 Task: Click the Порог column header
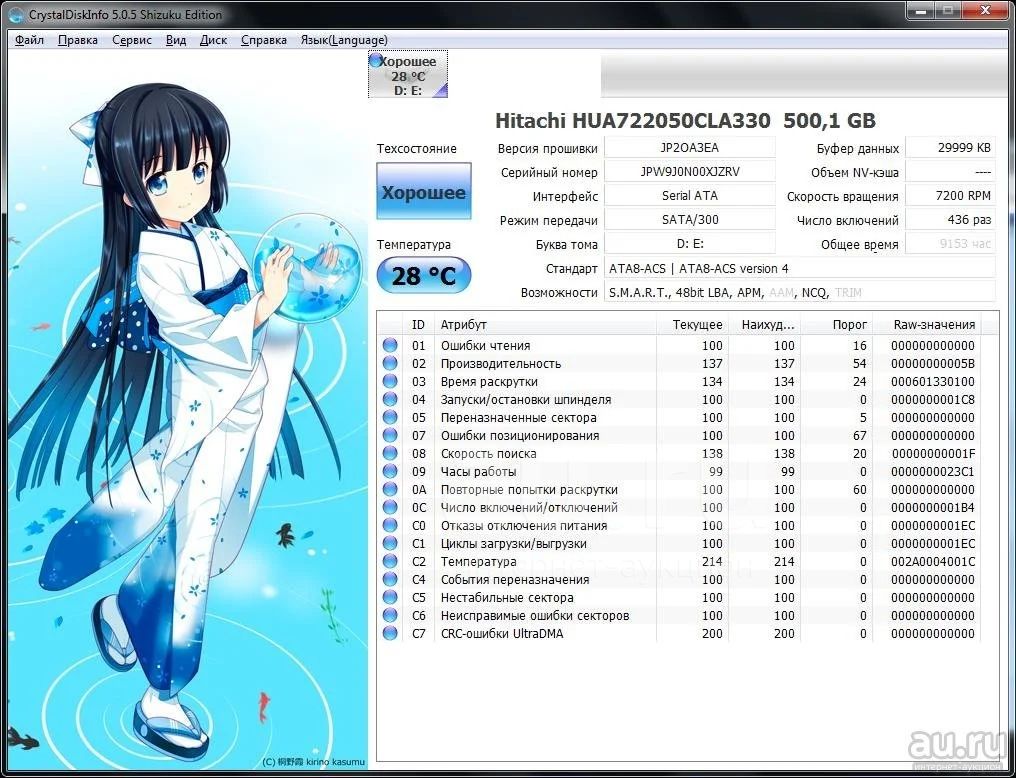point(837,325)
